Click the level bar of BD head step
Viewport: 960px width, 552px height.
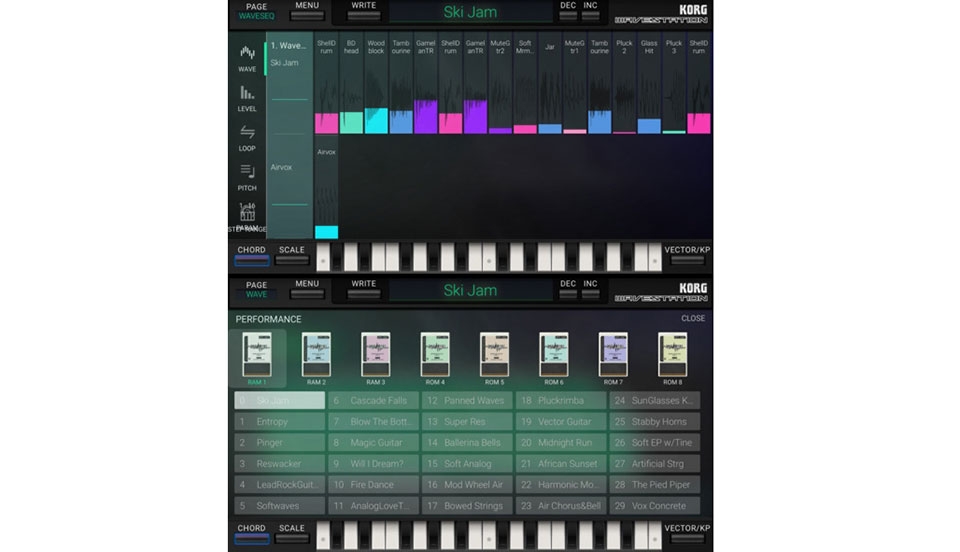point(351,123)
